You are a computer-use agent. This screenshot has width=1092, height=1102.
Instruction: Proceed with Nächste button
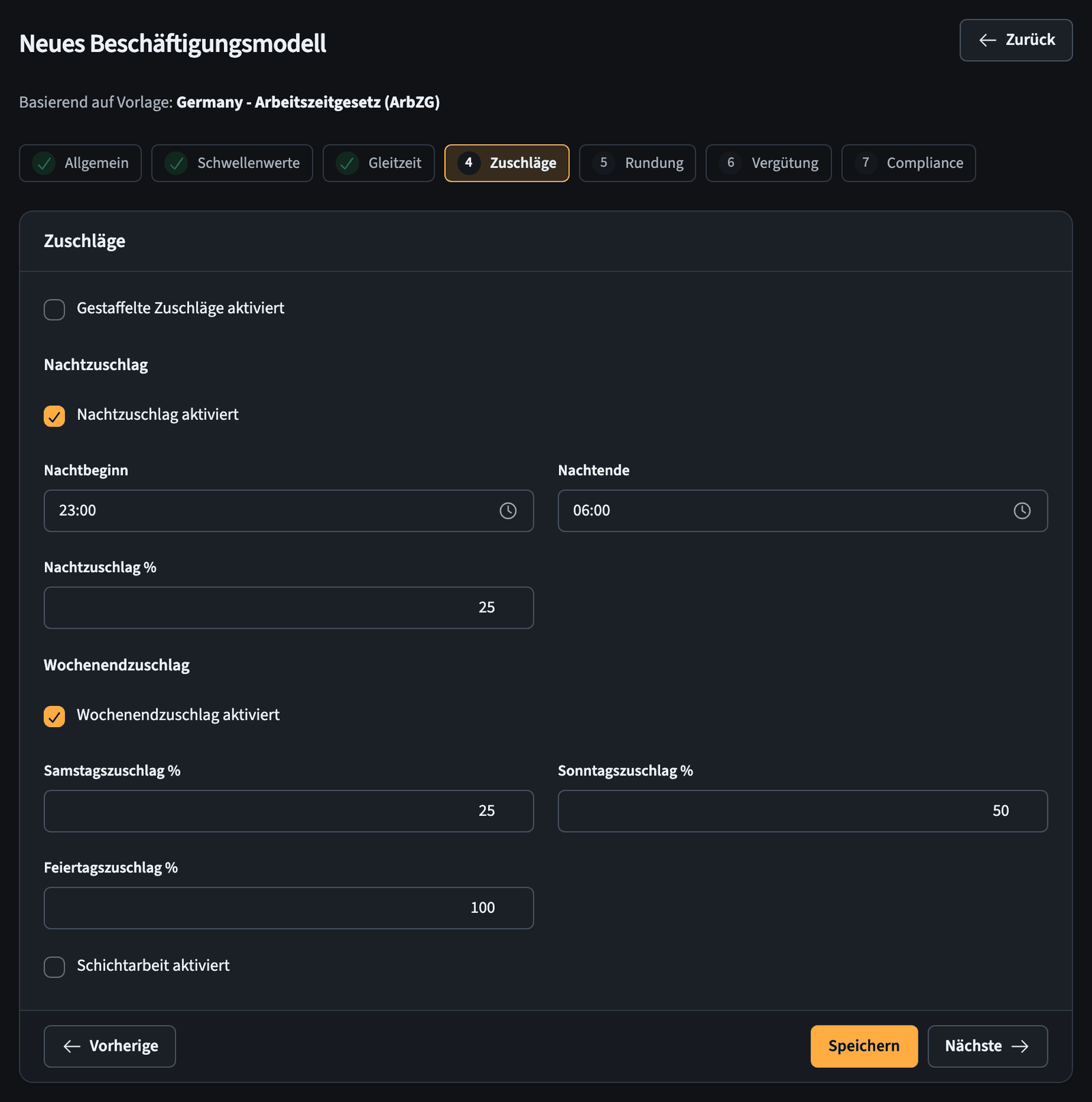point(988,1046)
